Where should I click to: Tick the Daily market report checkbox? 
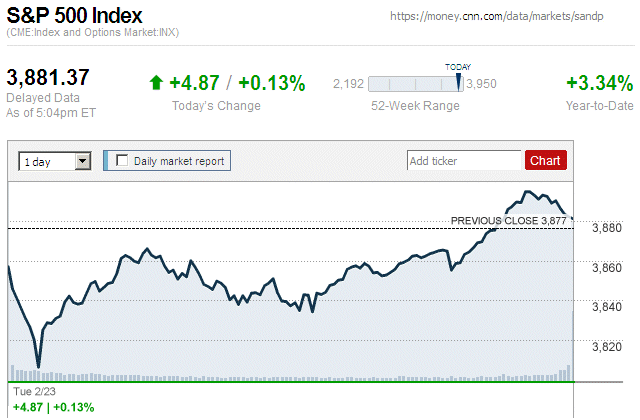(123, 160)
